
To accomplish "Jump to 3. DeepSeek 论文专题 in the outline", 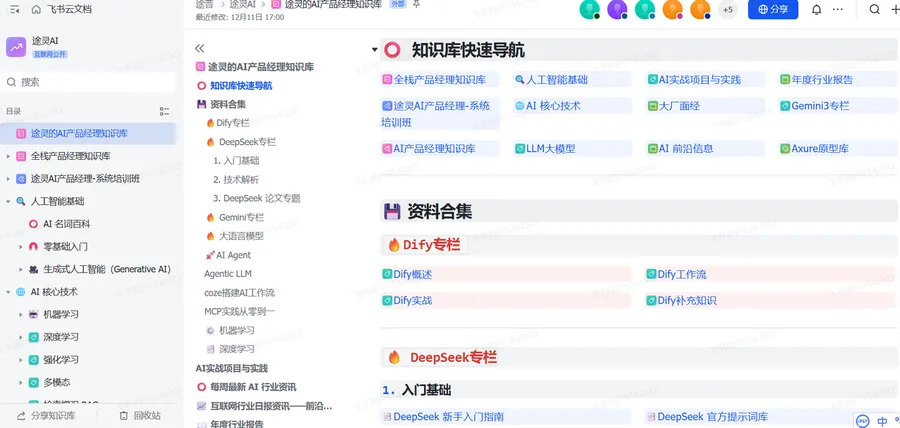I will click(257, 199).
